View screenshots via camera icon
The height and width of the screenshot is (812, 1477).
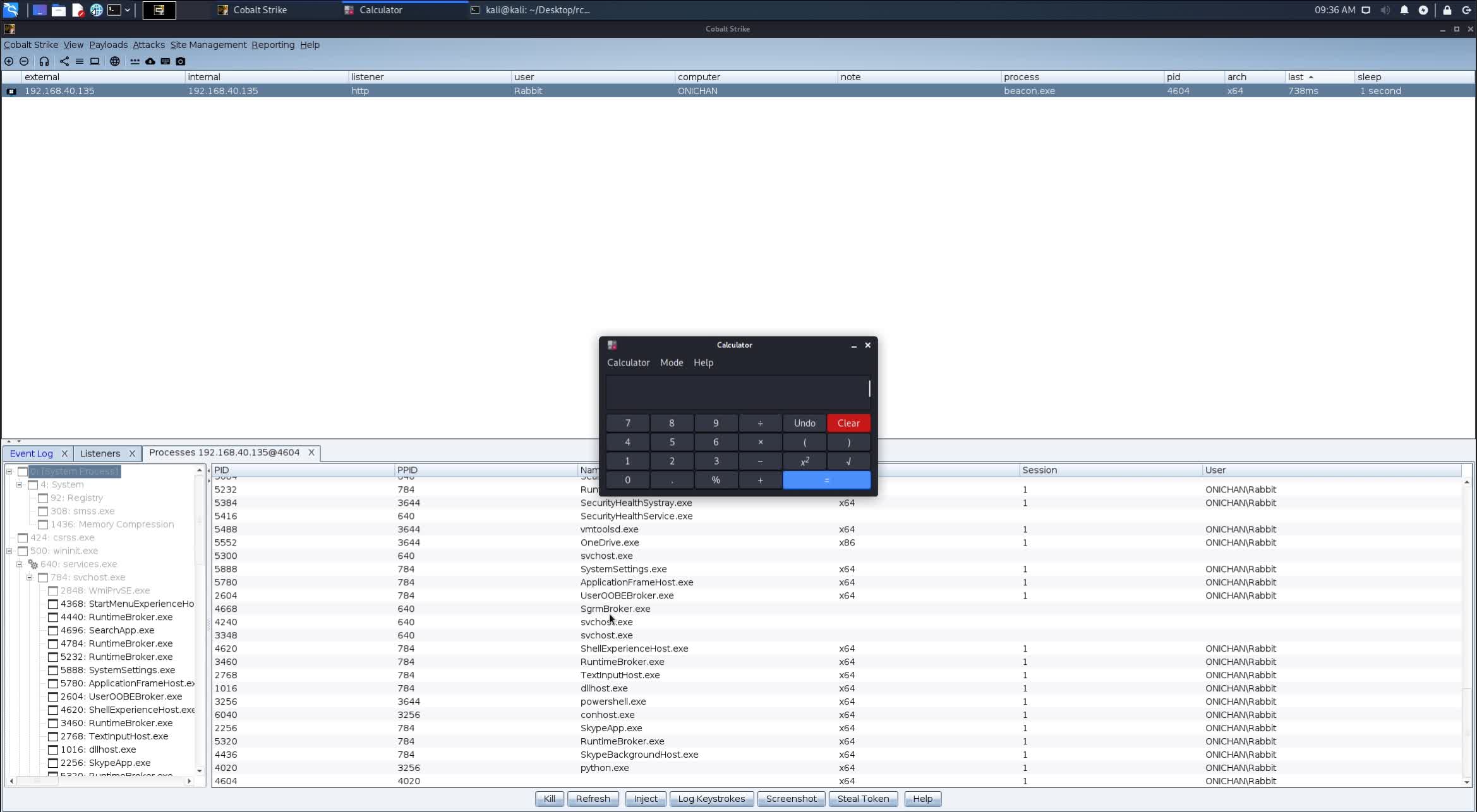(x=181, y=61)
